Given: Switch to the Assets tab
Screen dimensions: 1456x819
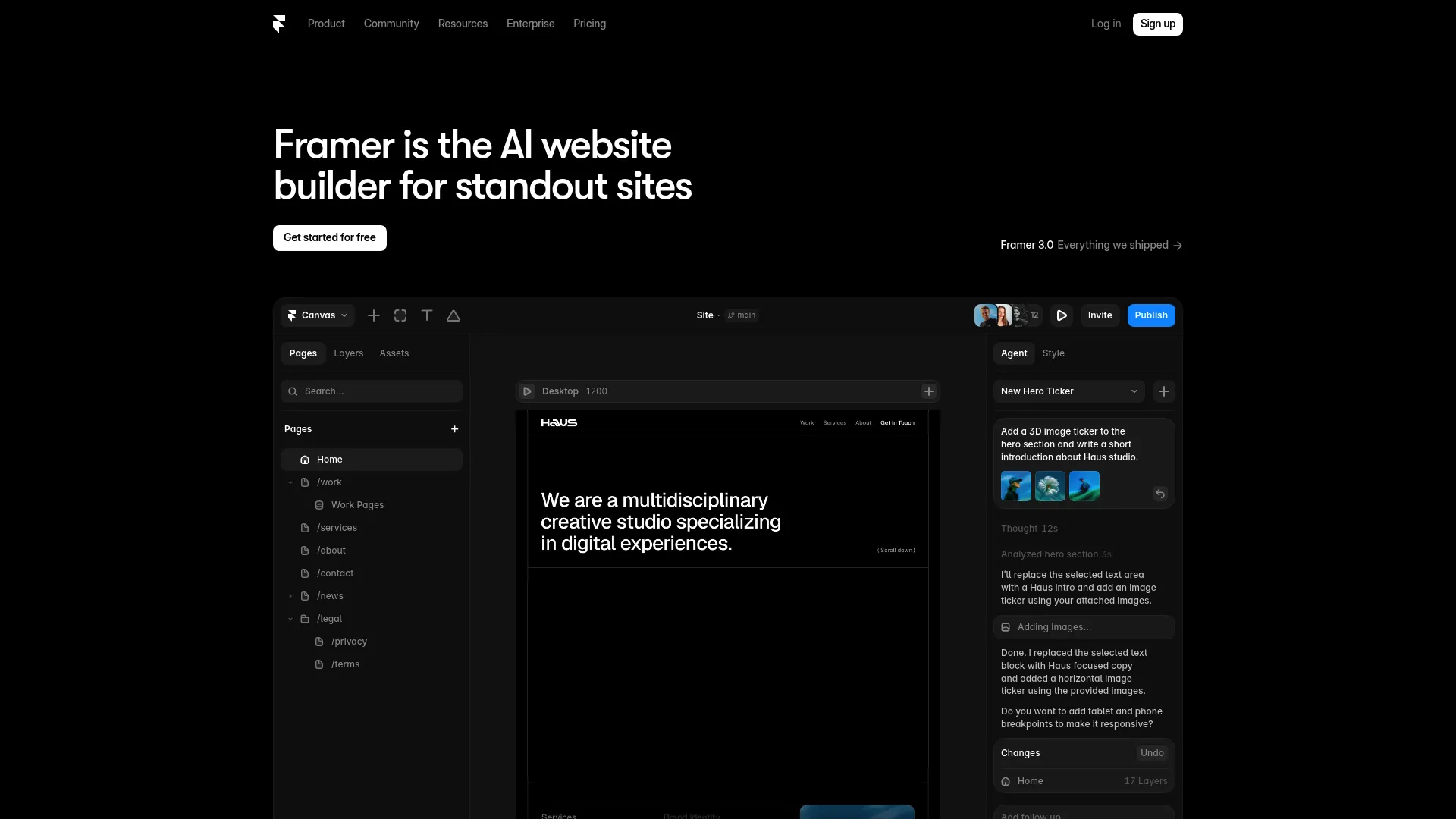Looking at the screenshot, I should (394, 353).
